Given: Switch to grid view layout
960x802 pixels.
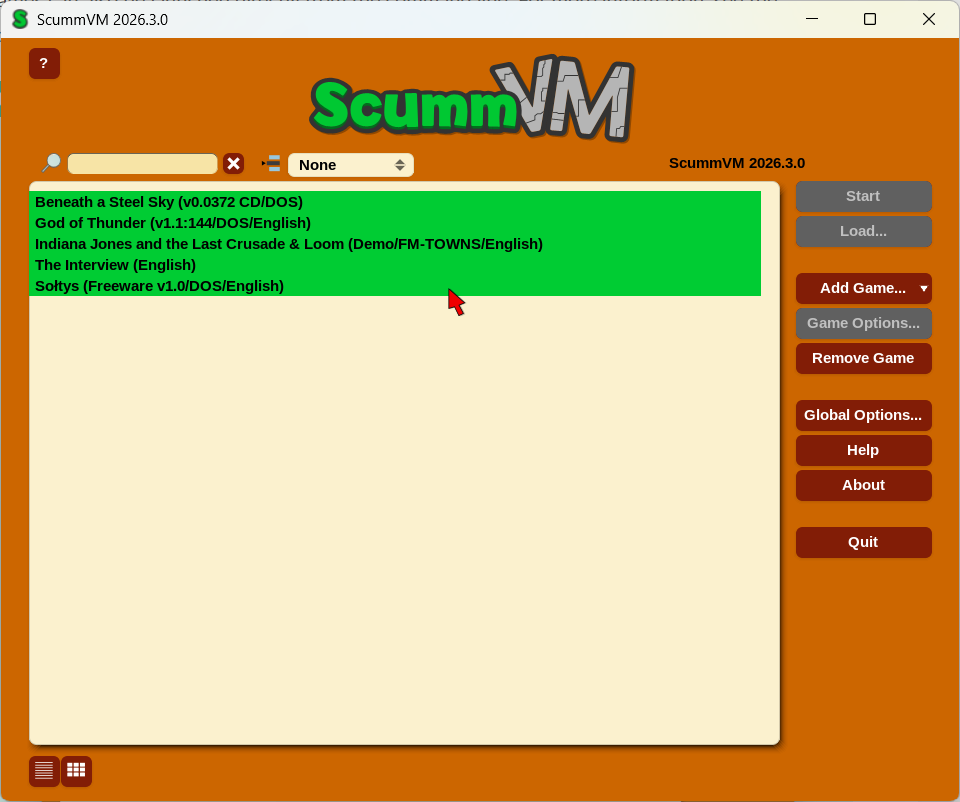Looking at the screenshot, I should [x=77, y=771].
